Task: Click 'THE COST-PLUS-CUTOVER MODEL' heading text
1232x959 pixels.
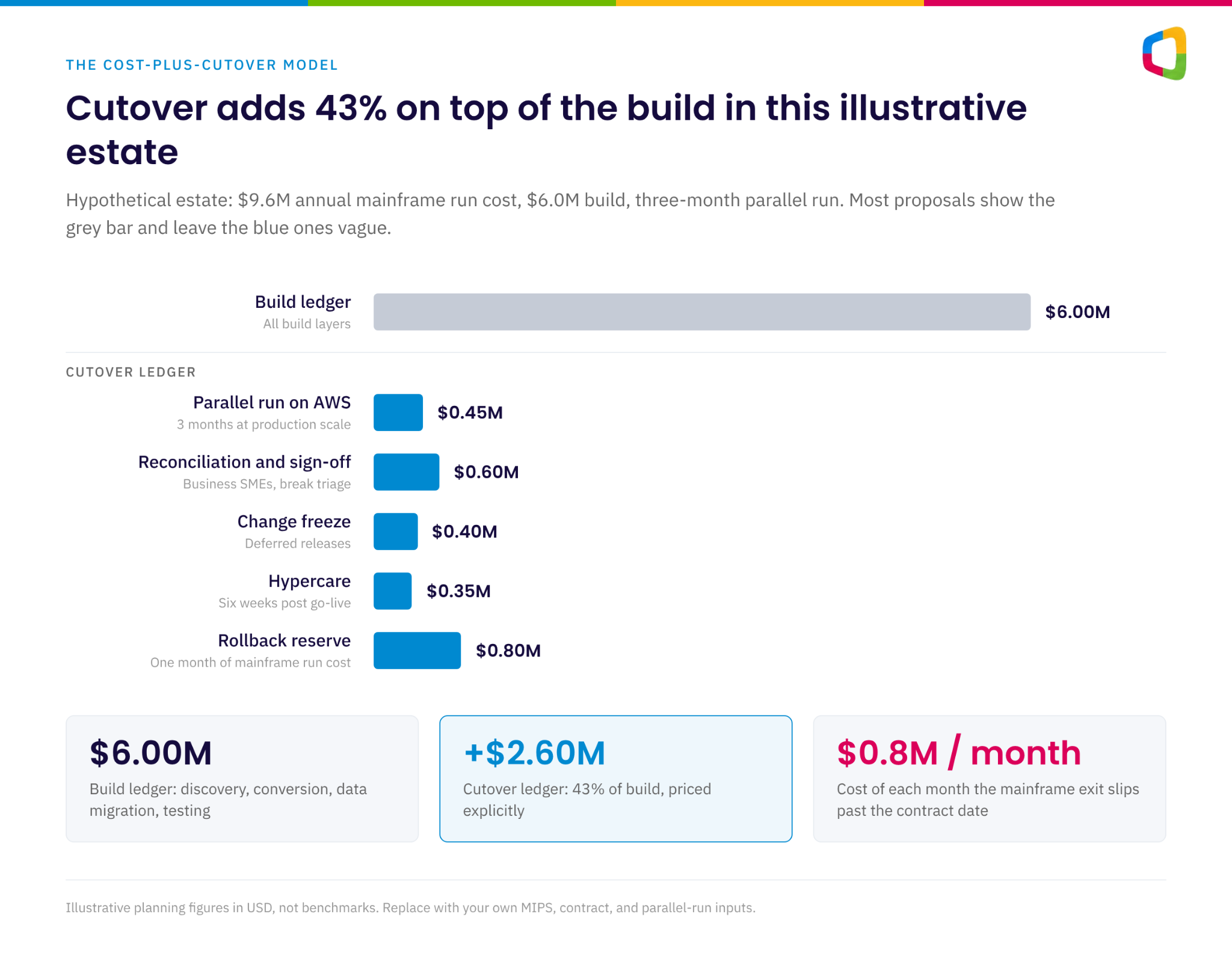Action: [202, 65]
